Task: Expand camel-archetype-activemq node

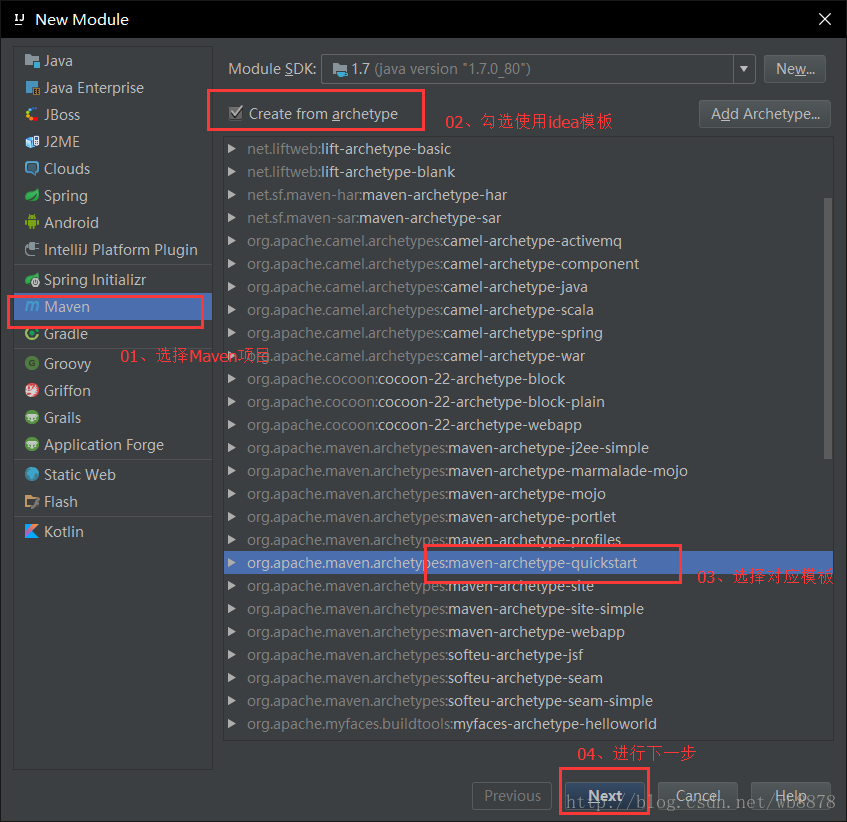Action: (232, 241)
